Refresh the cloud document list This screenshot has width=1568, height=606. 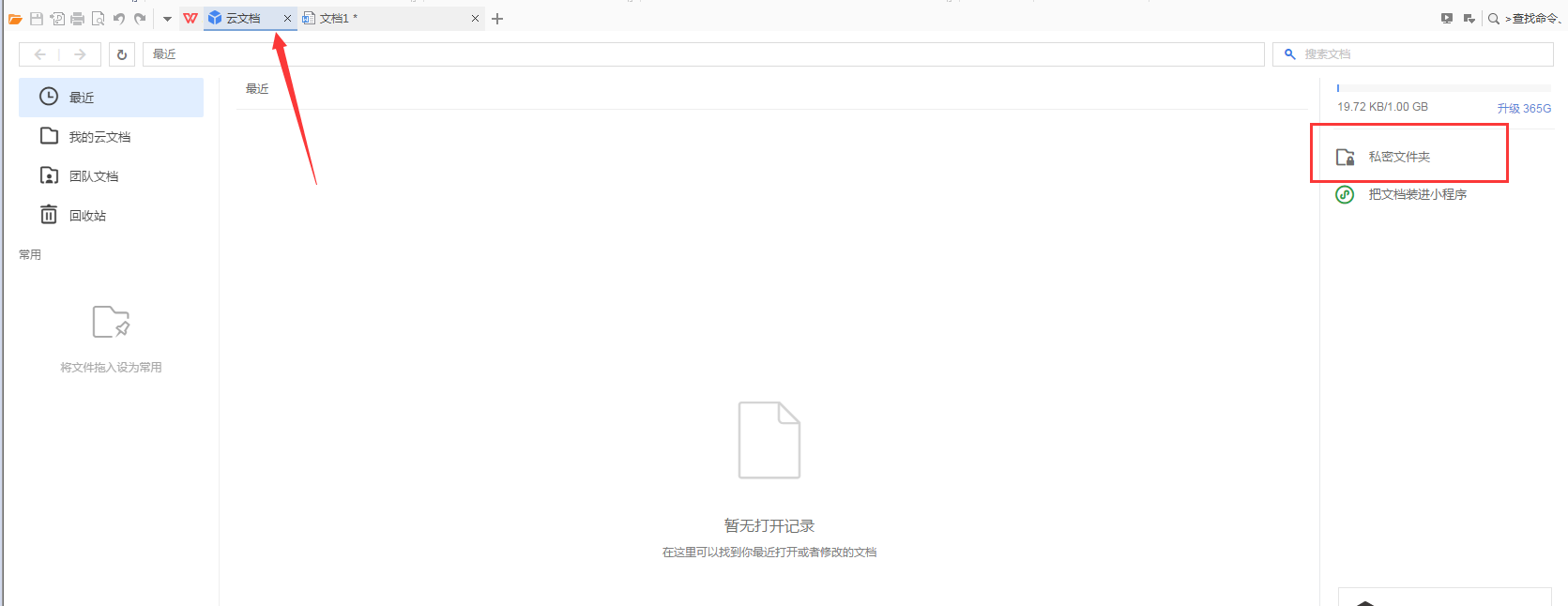click(x=122, y=54)
